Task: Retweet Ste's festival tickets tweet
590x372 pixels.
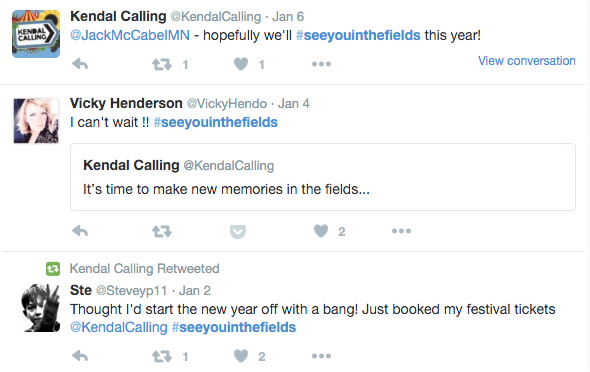Action: coord(162,356)
